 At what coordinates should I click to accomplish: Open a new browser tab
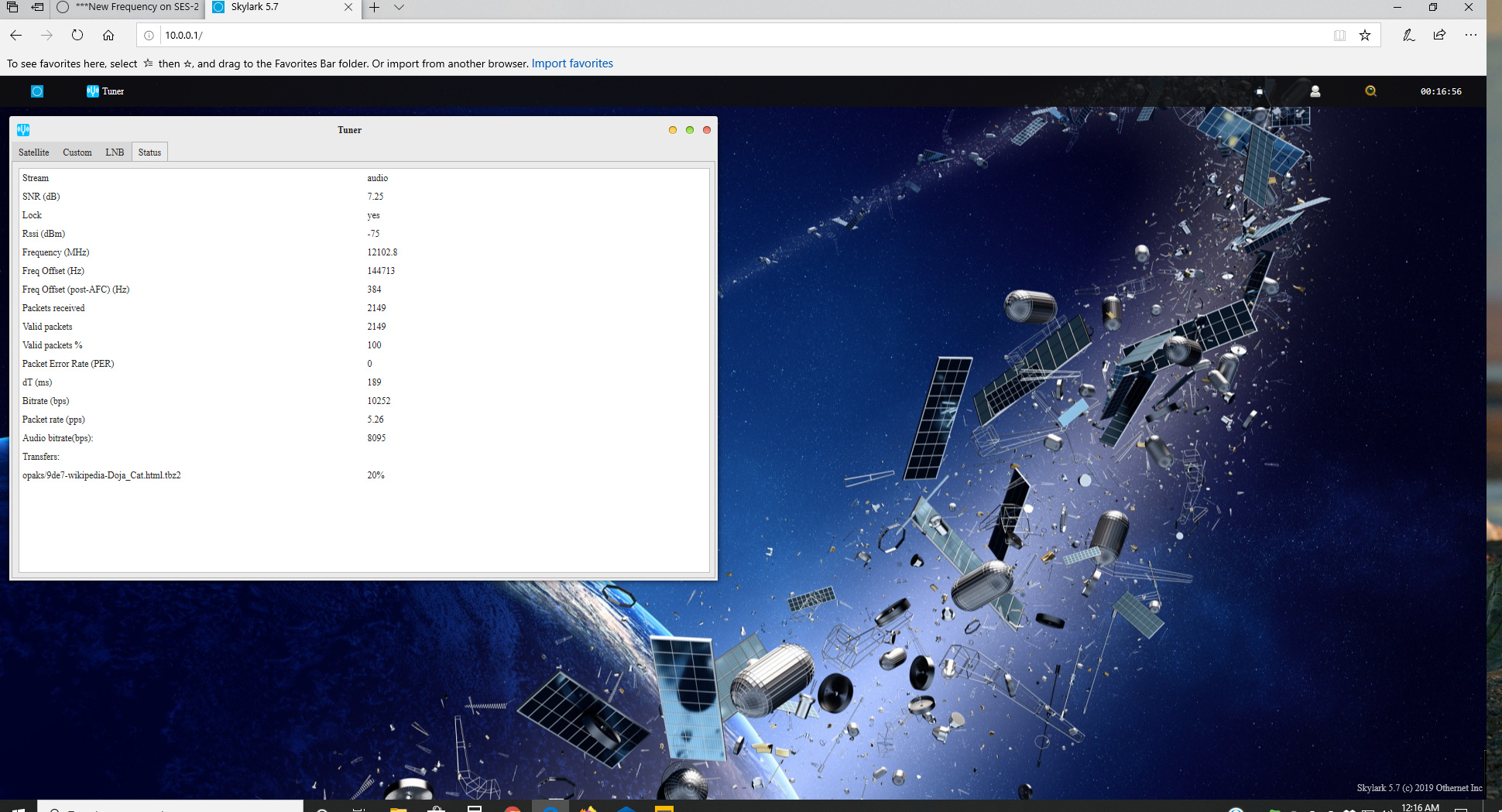tap(374, 8)
